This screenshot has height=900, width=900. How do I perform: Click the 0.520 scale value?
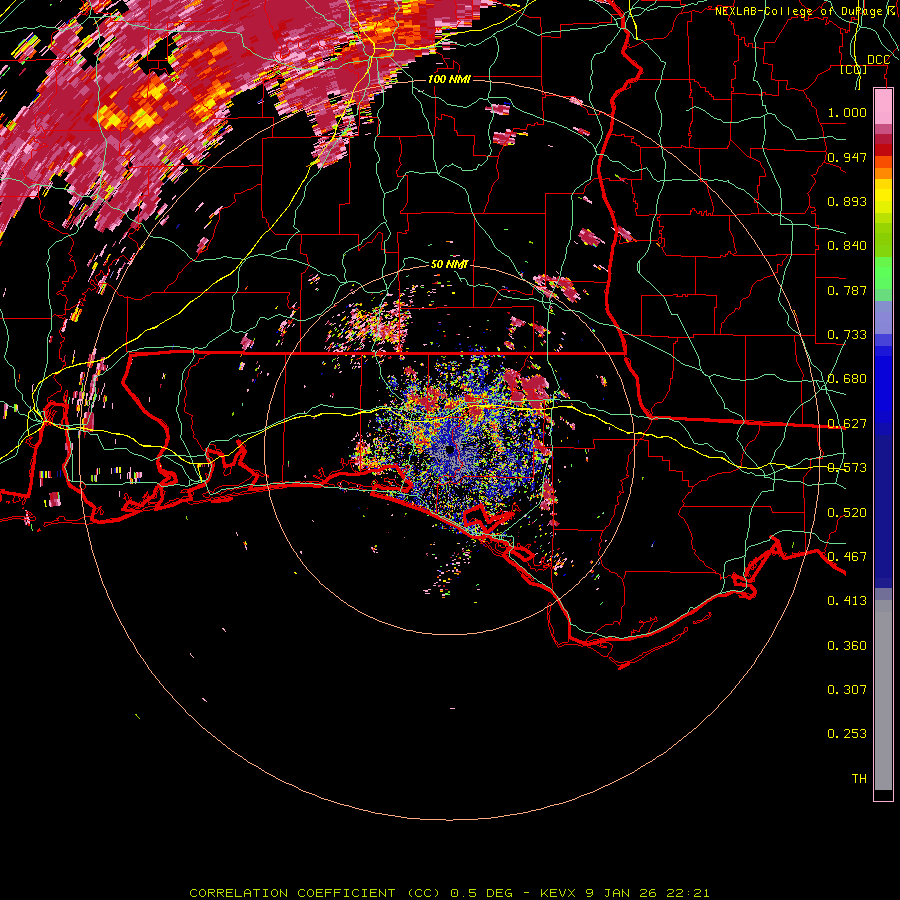(847, 513)
